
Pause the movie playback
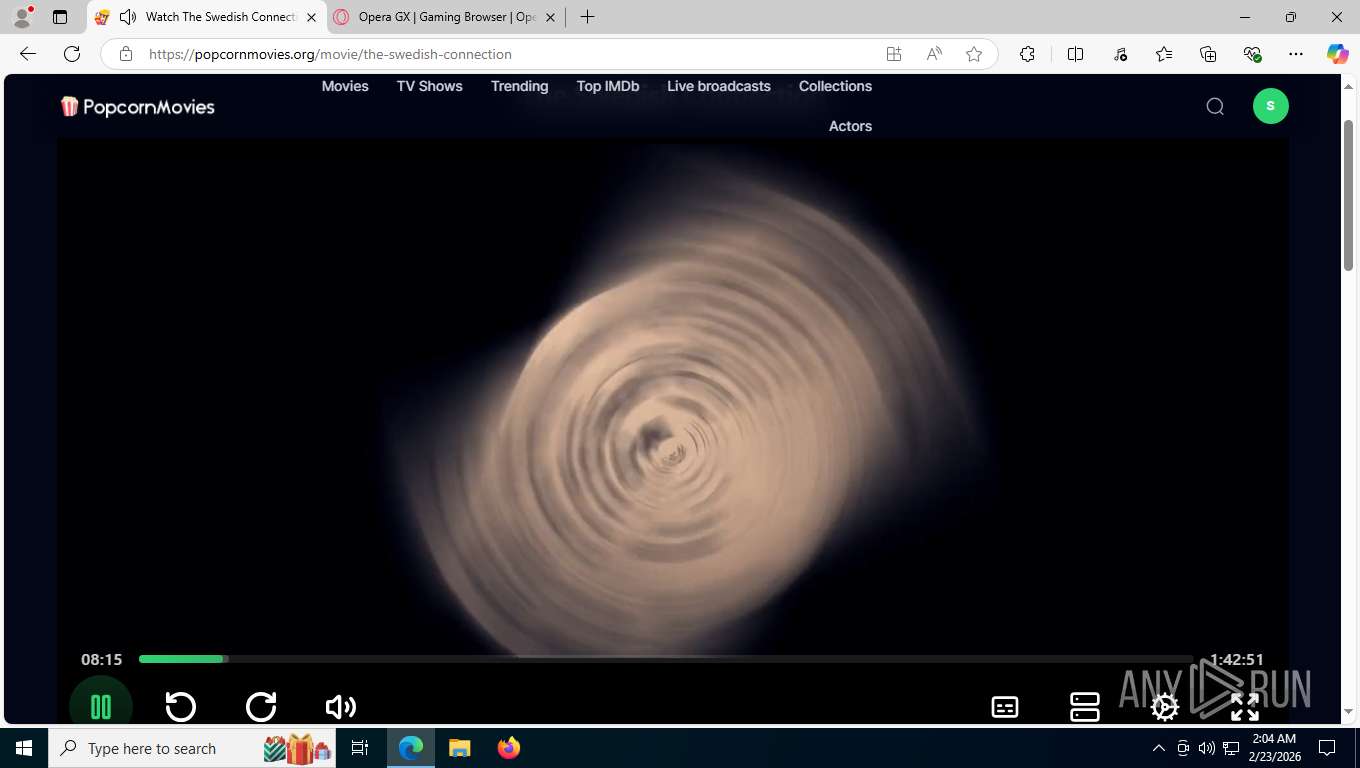point(101,707)
